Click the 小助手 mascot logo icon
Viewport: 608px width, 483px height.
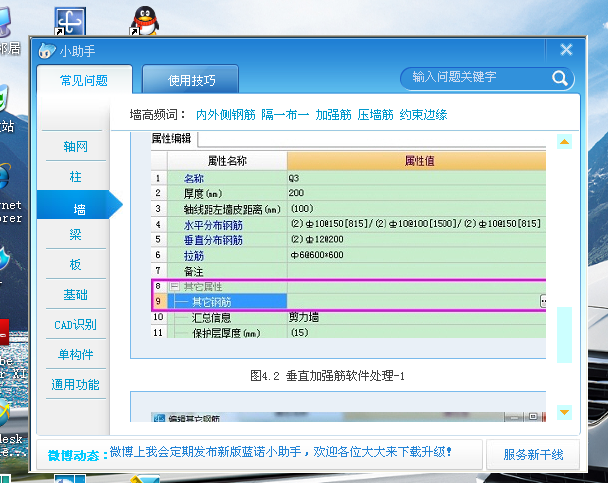pyautogui.click(x=47, y=51)
